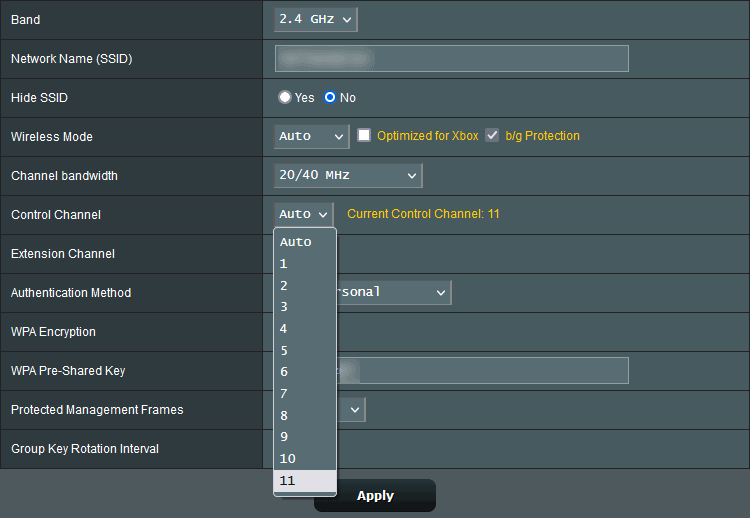Collapse the Control Channel dropdown

(x=304, y=214)
